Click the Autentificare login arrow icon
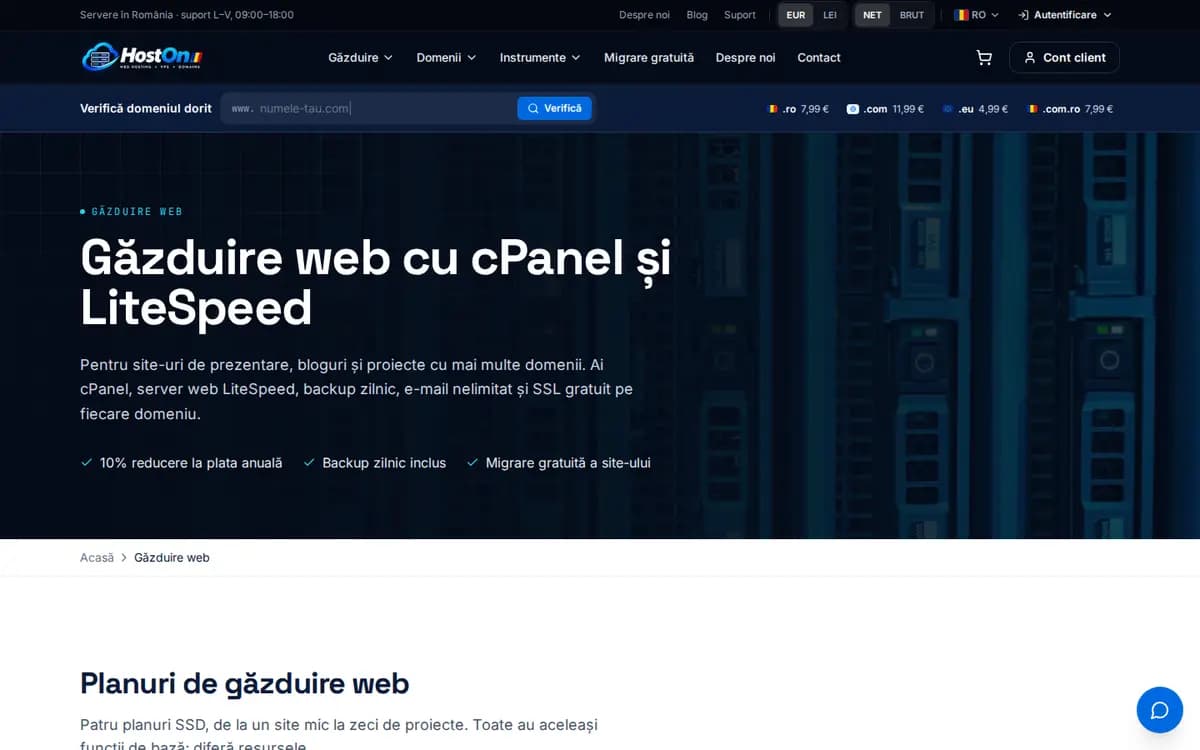The height and width of the screenshot is (750, 1200). [x=1024, y=15]
